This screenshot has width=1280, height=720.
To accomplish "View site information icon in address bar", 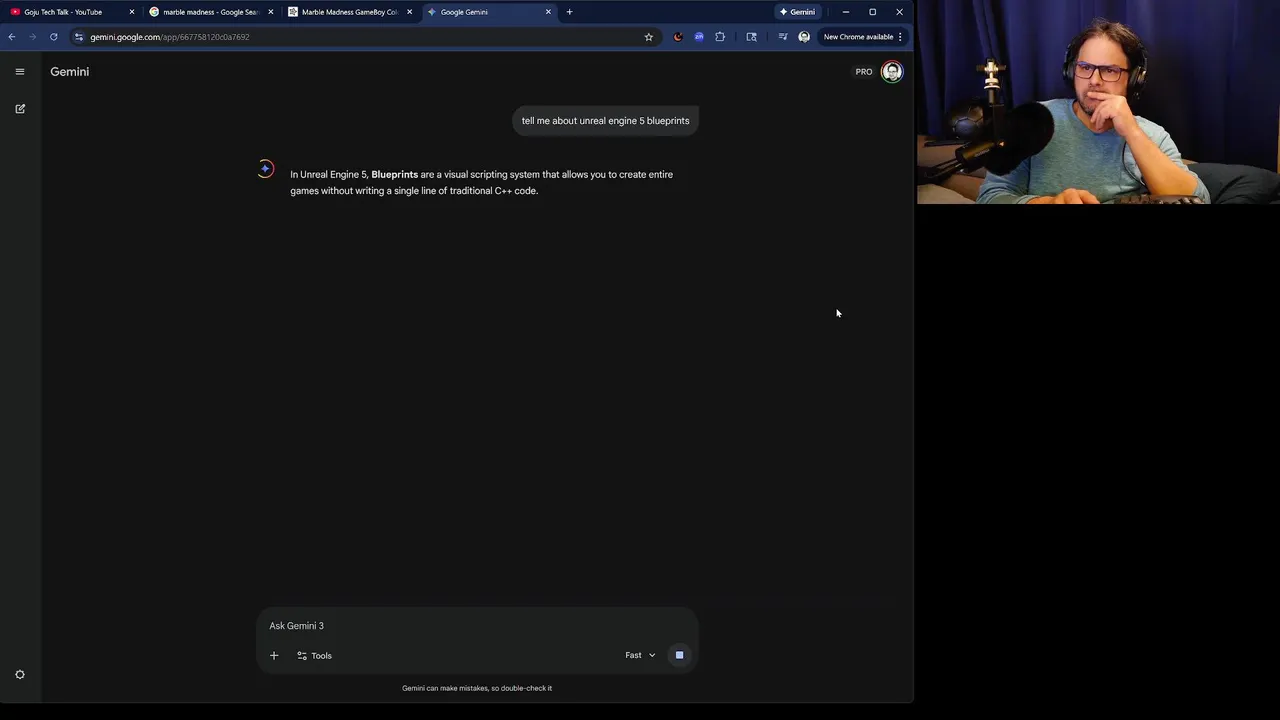I will coord(79,37).
